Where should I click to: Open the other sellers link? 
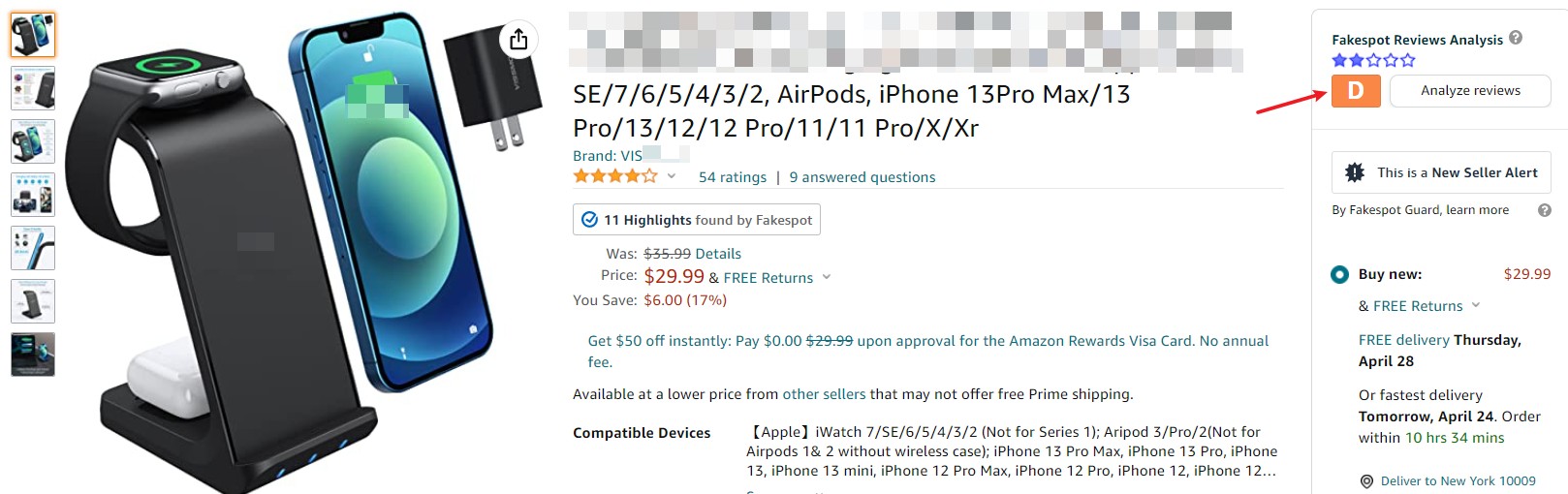click(x=824, y=394)
